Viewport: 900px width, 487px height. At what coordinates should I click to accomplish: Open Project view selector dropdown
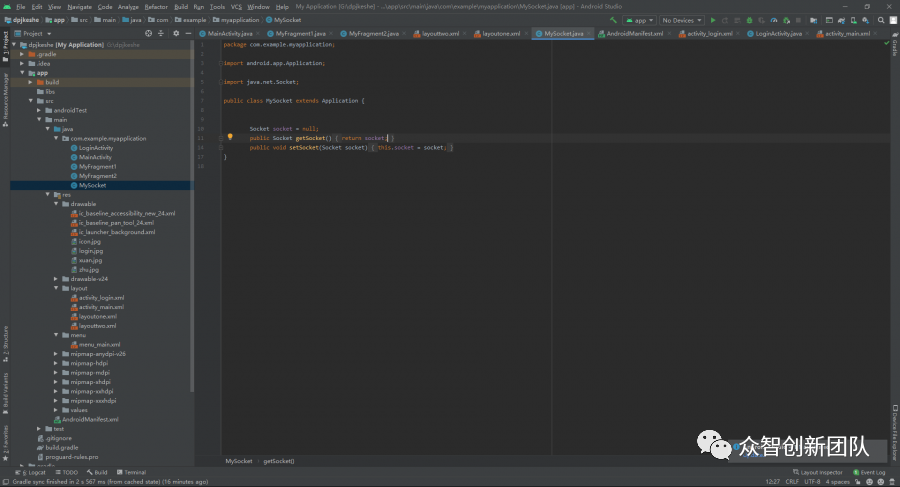click(x=33, y=33)
